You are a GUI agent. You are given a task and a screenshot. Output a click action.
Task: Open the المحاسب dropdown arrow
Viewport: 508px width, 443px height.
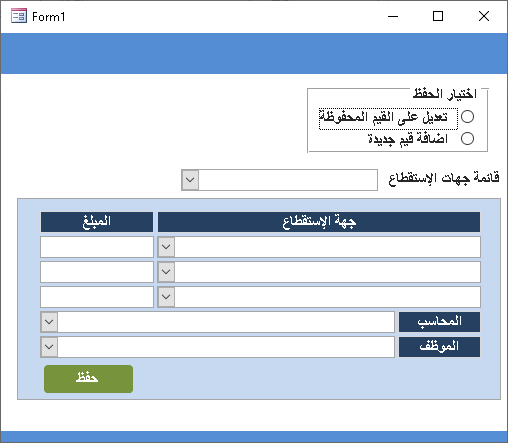click(x=49, y=322)
